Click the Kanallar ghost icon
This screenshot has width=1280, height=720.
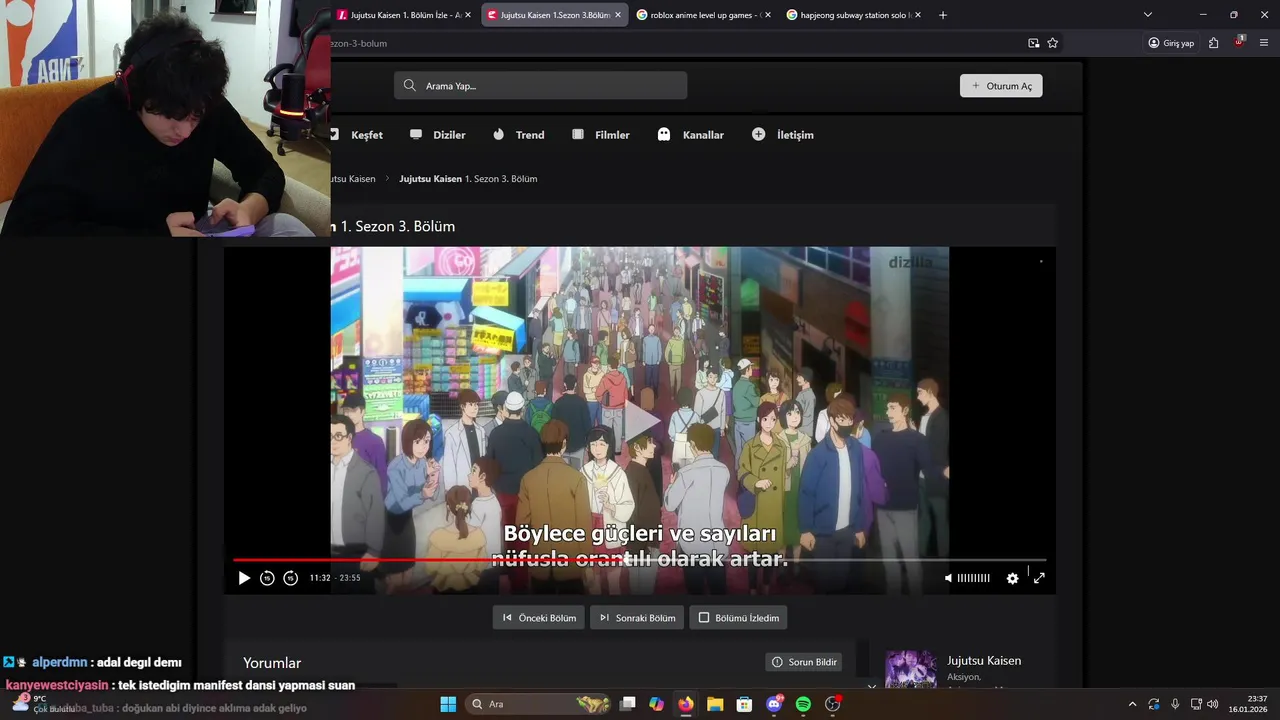point(664,134)
